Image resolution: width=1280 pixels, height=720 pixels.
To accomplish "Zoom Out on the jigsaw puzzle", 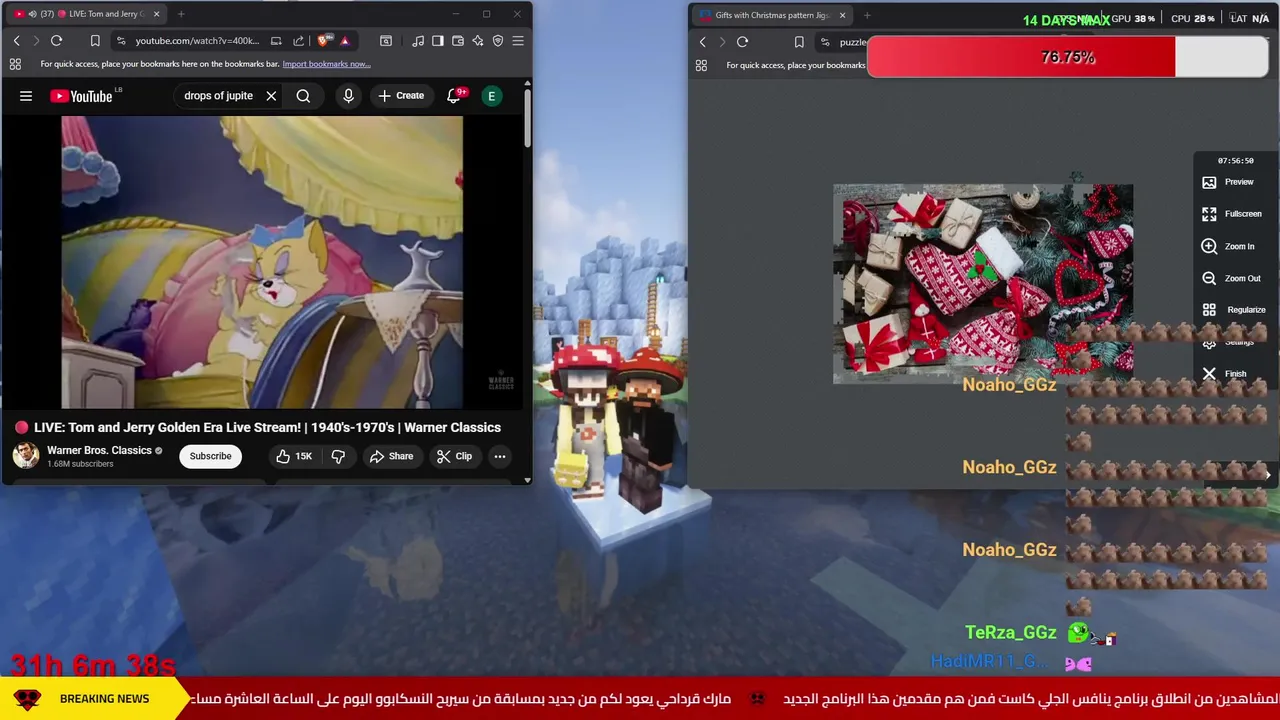I will pyautogui.click(x=1231, y=278).
